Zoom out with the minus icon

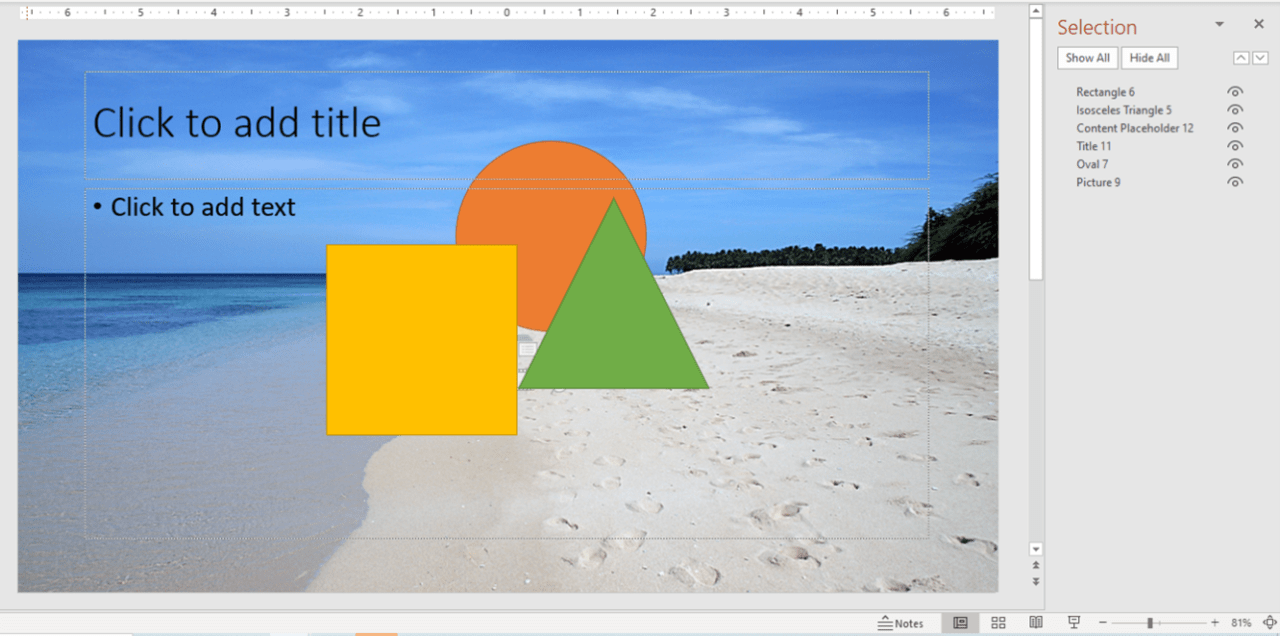point(1102,622)
